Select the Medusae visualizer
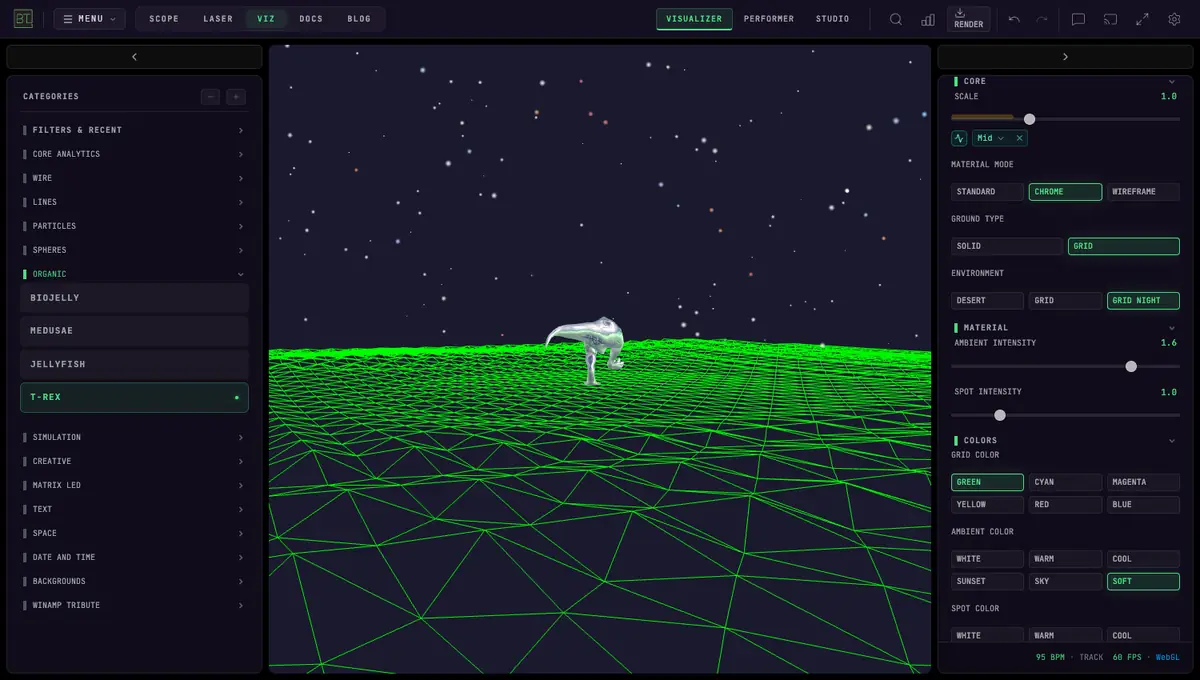Image resolution: width=1200 pixels, height=680 pixels. pyautogui.click(x=134, y=331)
